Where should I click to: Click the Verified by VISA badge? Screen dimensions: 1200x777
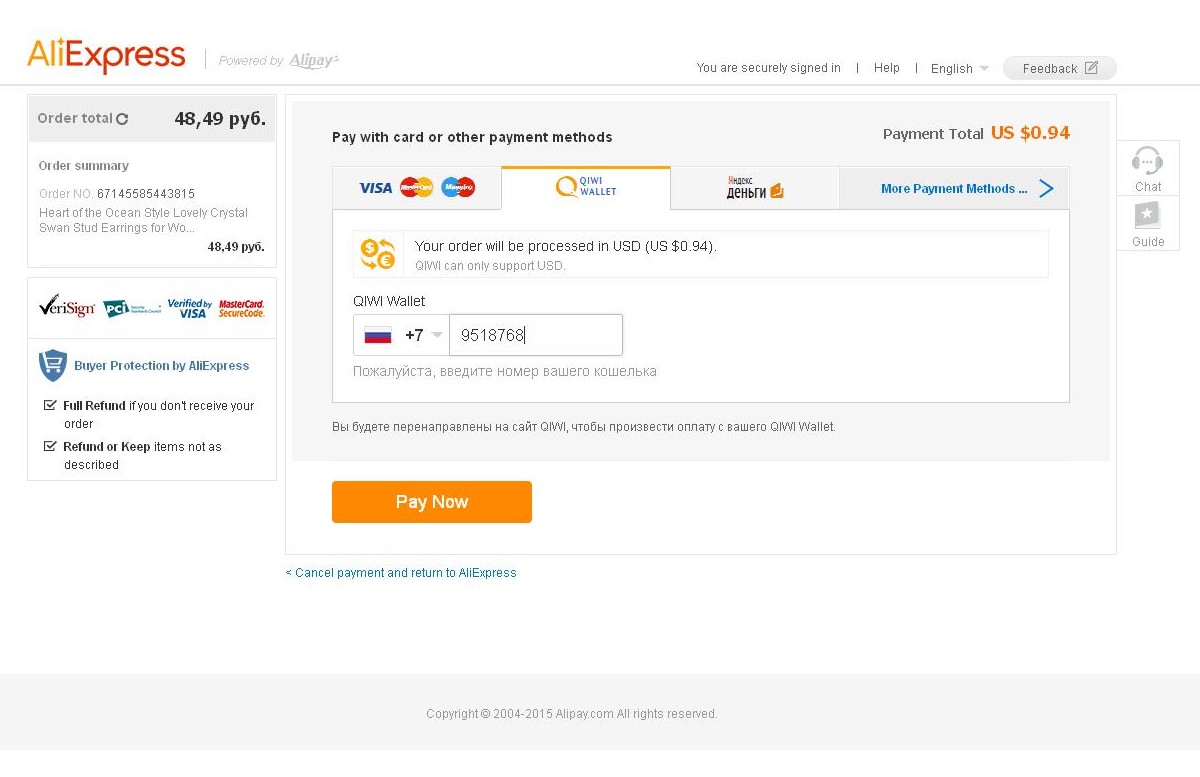[x=189, y=308]
